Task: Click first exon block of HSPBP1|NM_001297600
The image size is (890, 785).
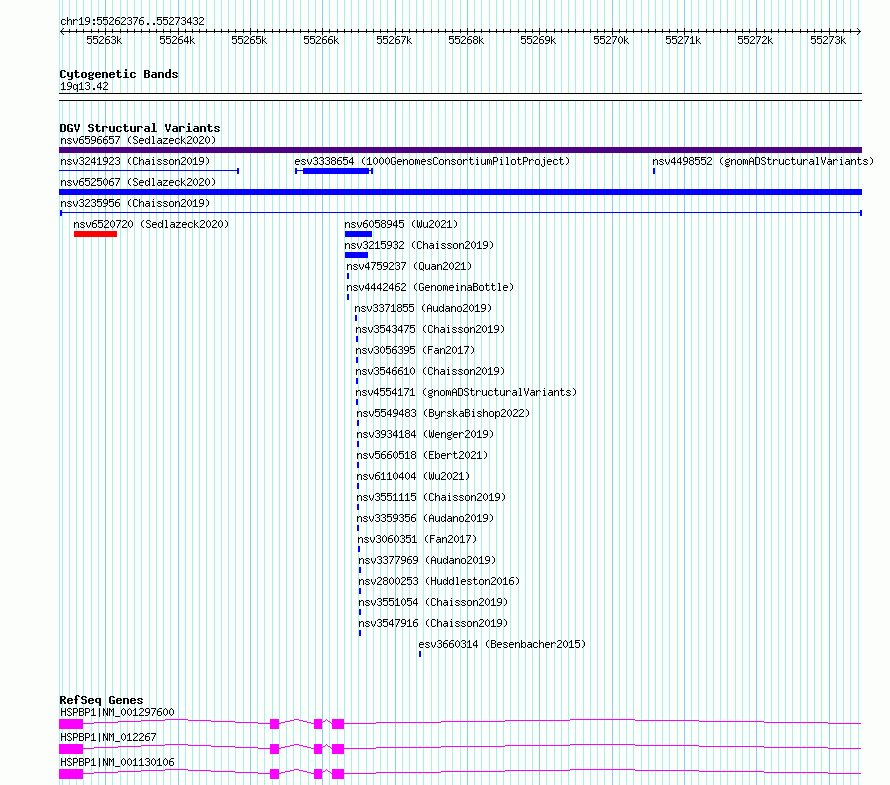Action: [71, 724]
